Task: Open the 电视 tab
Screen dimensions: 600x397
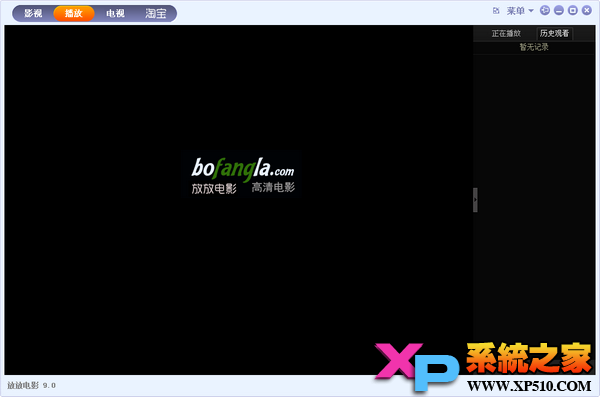Action: point(115,13)
